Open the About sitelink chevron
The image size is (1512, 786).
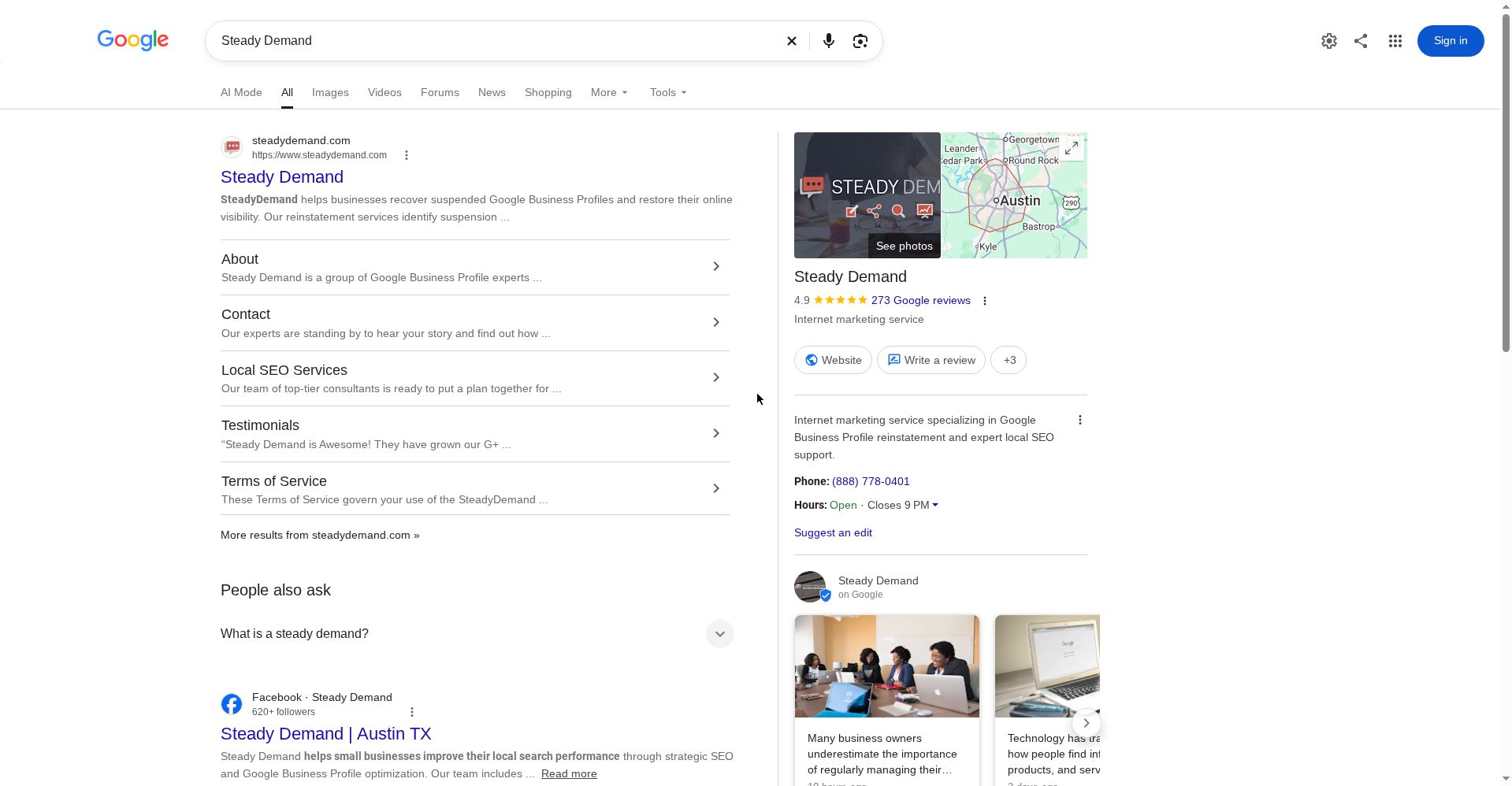716,266
